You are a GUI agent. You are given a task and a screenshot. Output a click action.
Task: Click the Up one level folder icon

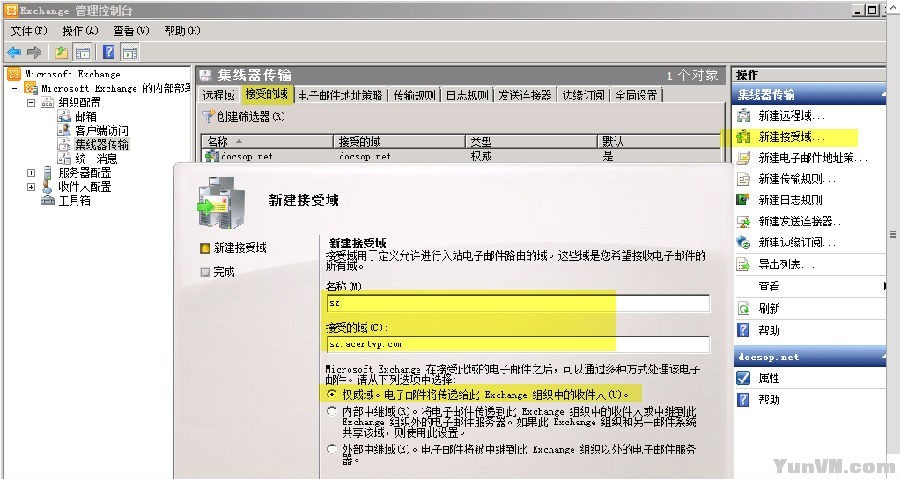point(61,53)
